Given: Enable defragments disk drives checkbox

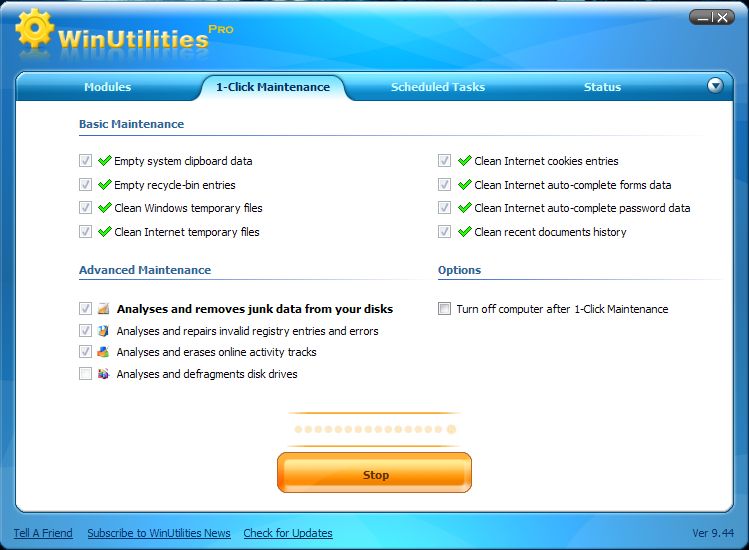Looking at the screenshot, I should (86, 374).
